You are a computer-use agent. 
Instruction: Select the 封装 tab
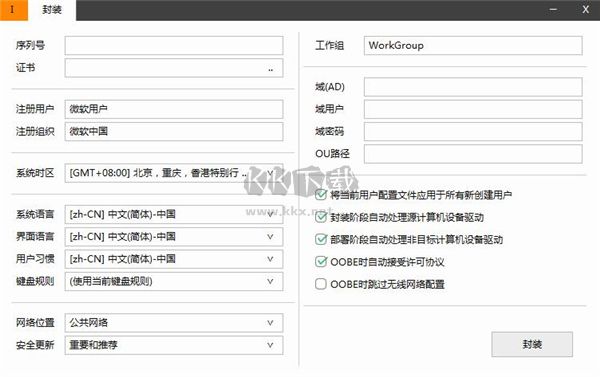tap(52, 10)
